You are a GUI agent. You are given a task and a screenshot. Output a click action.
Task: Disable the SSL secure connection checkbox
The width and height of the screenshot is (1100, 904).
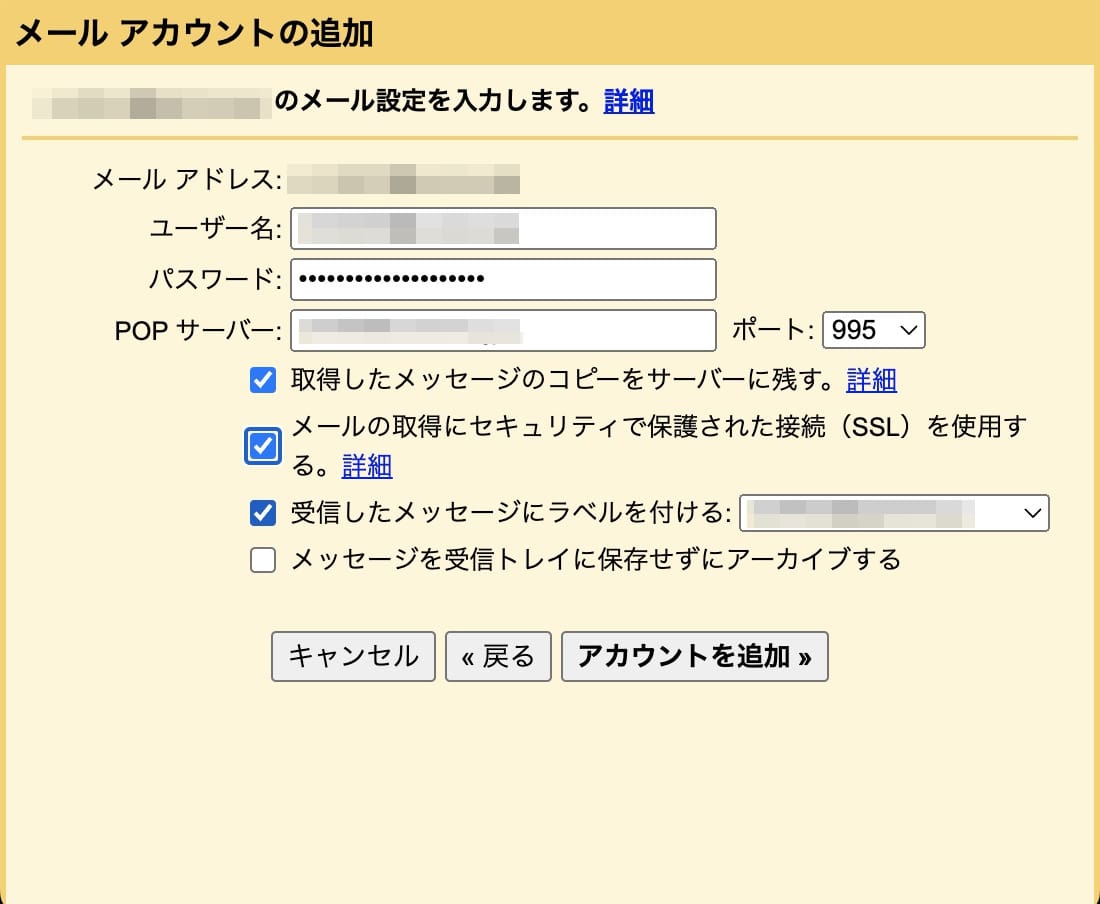pyautogui.click(x=262, y=446)
